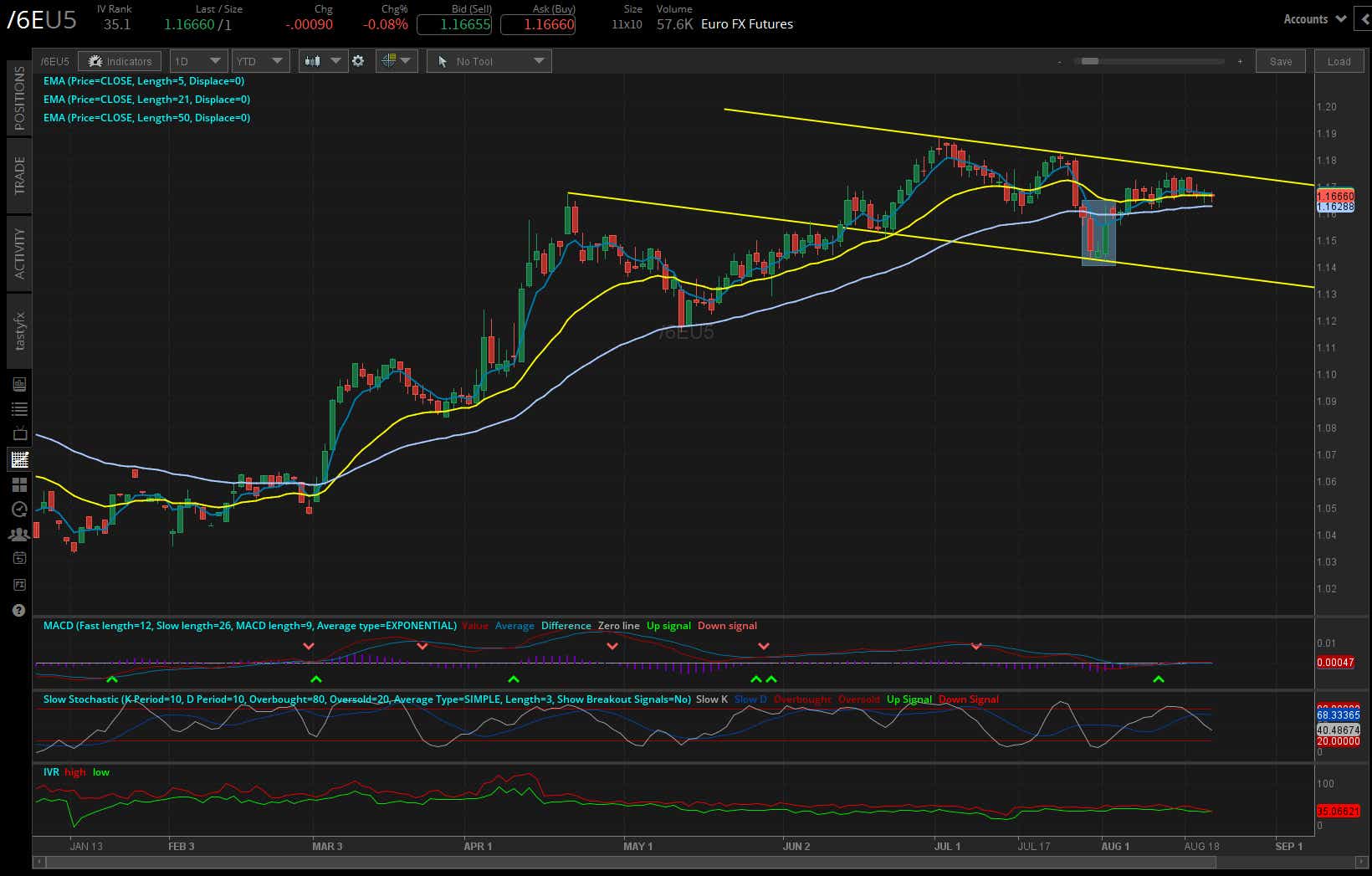Screen dimensions: 1372x876
Task: Open the No Tool drawing dropdown
Action: pos(489,60)
